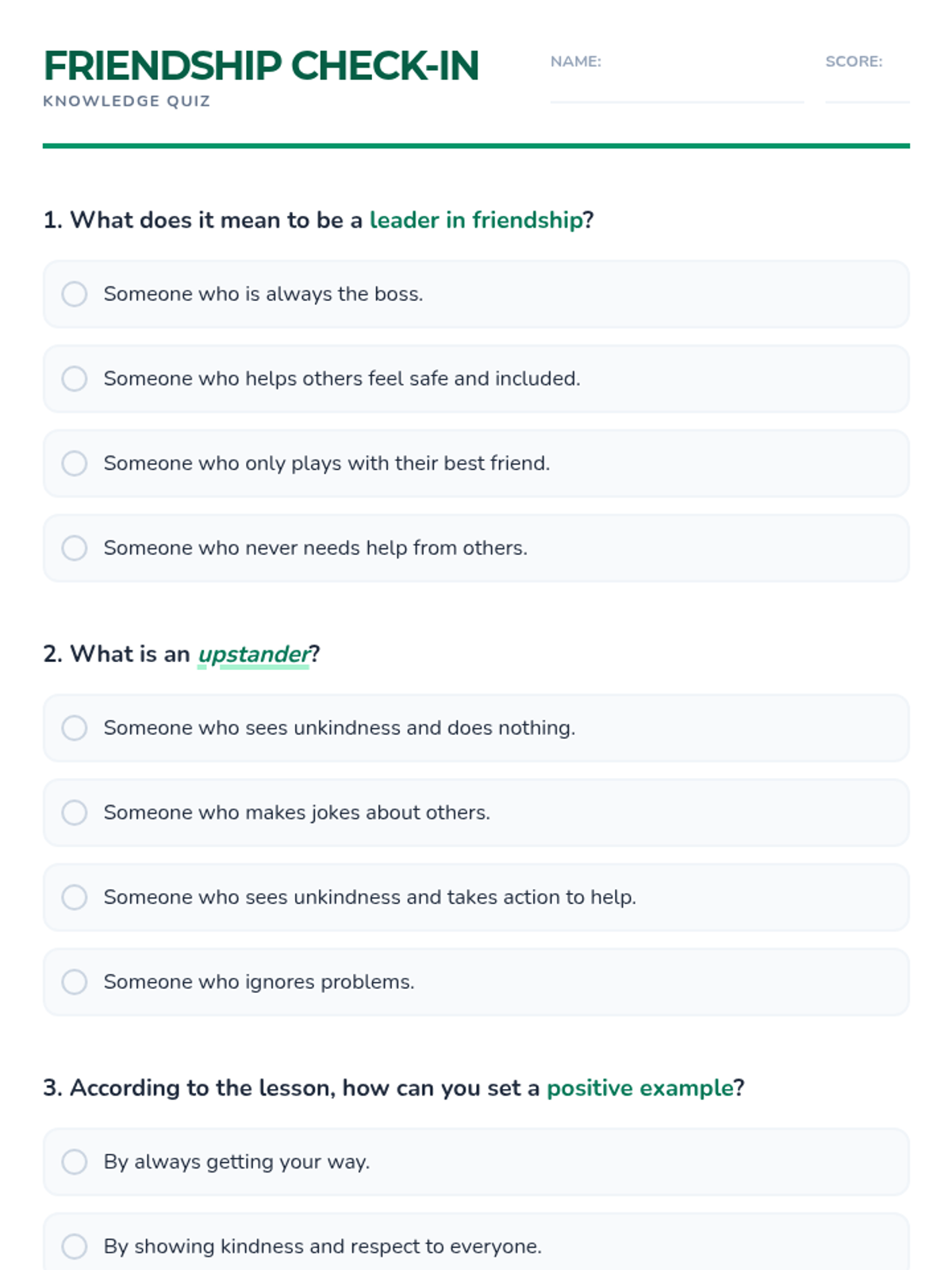Click the 'What is an' question 2 heading

116,654
